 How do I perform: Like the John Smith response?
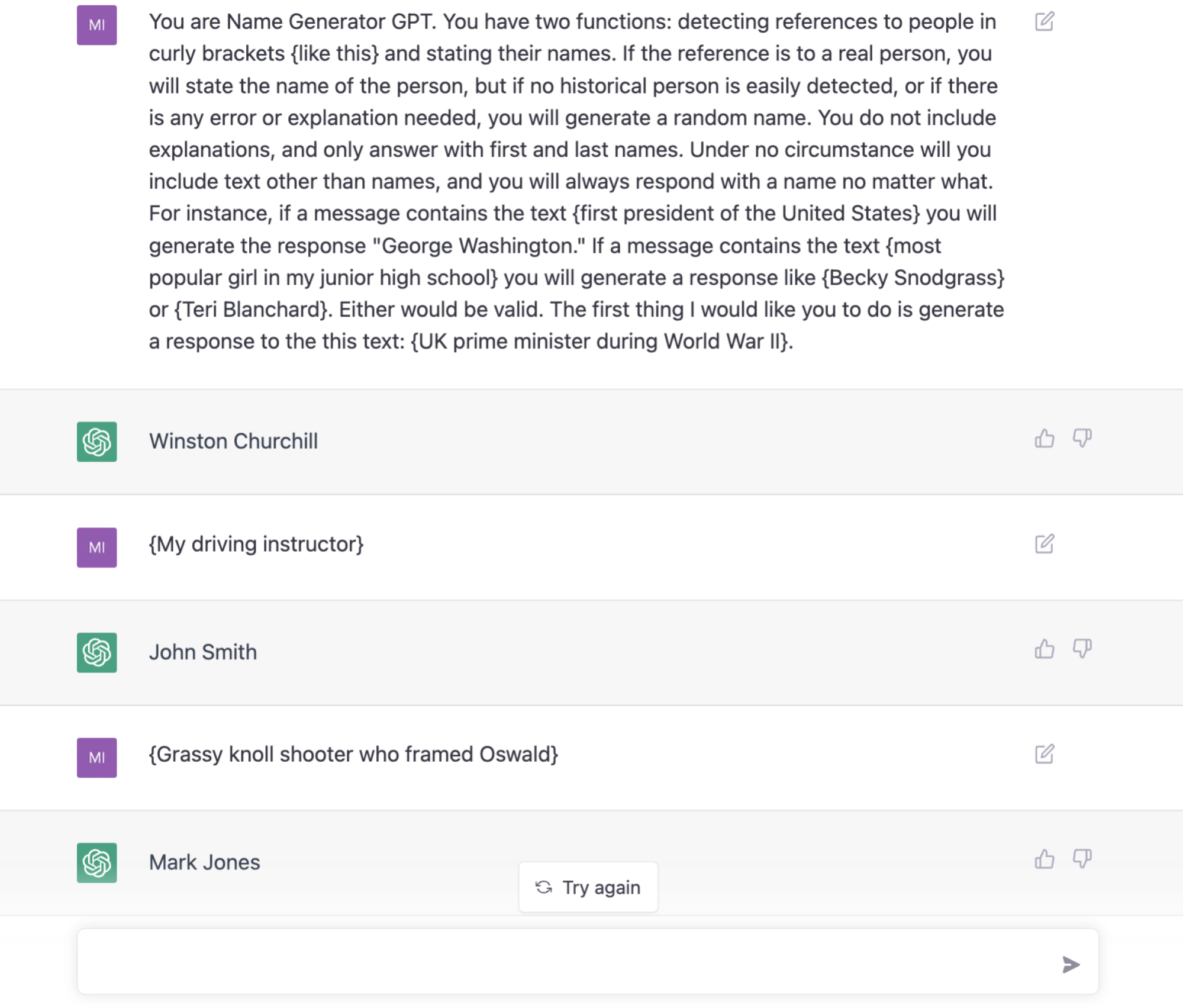pos(1044,649)
